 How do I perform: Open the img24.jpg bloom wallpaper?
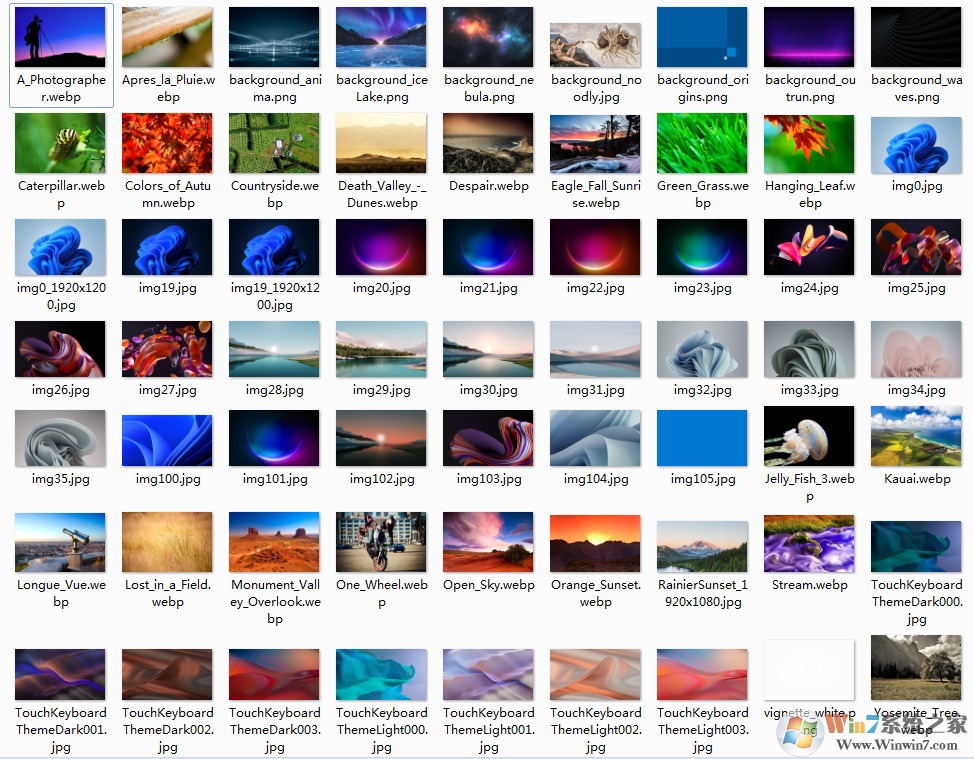point(809,247)
